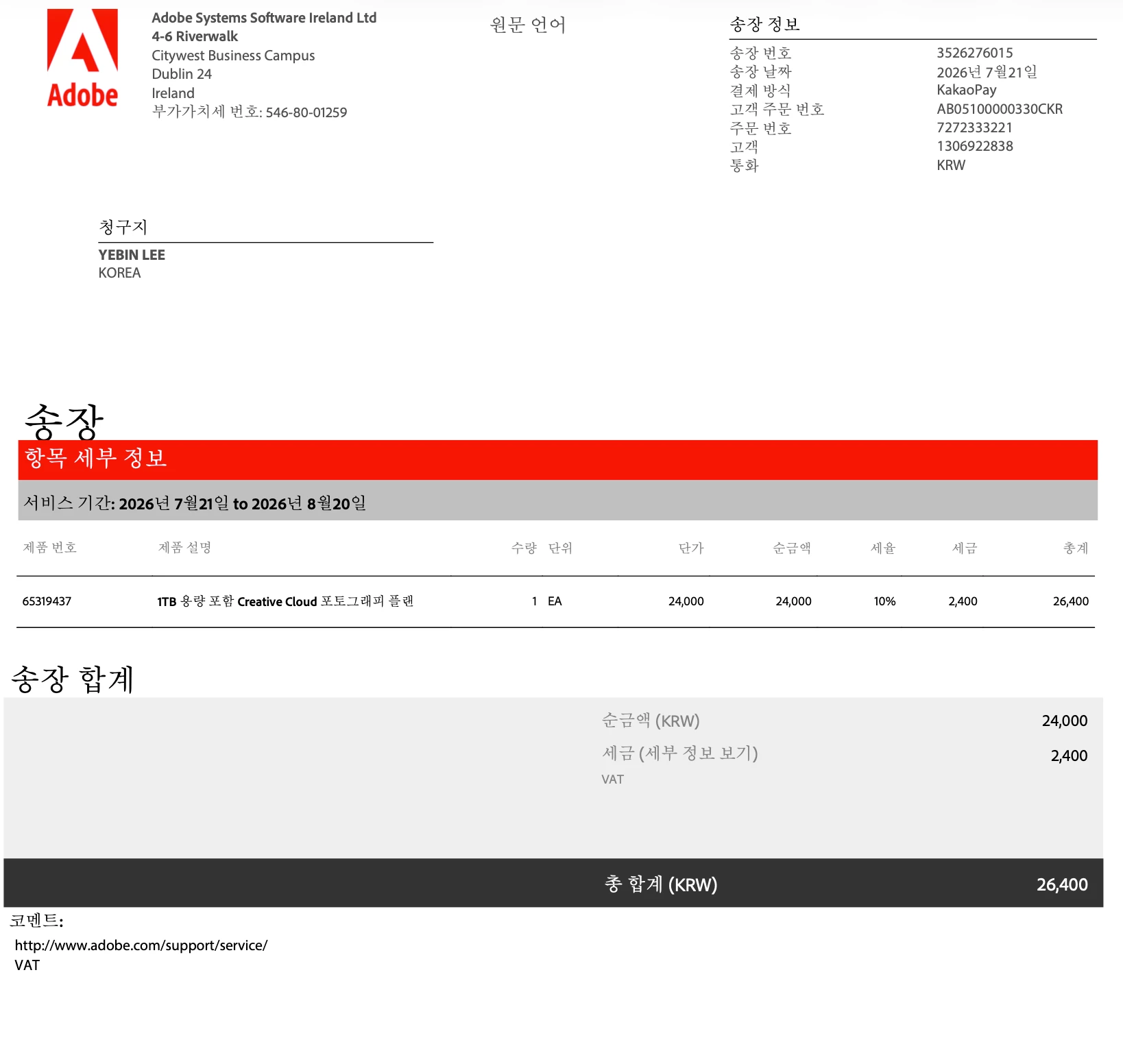
Task: Click the 10% tax rate cell
Action: coord(884,601)
